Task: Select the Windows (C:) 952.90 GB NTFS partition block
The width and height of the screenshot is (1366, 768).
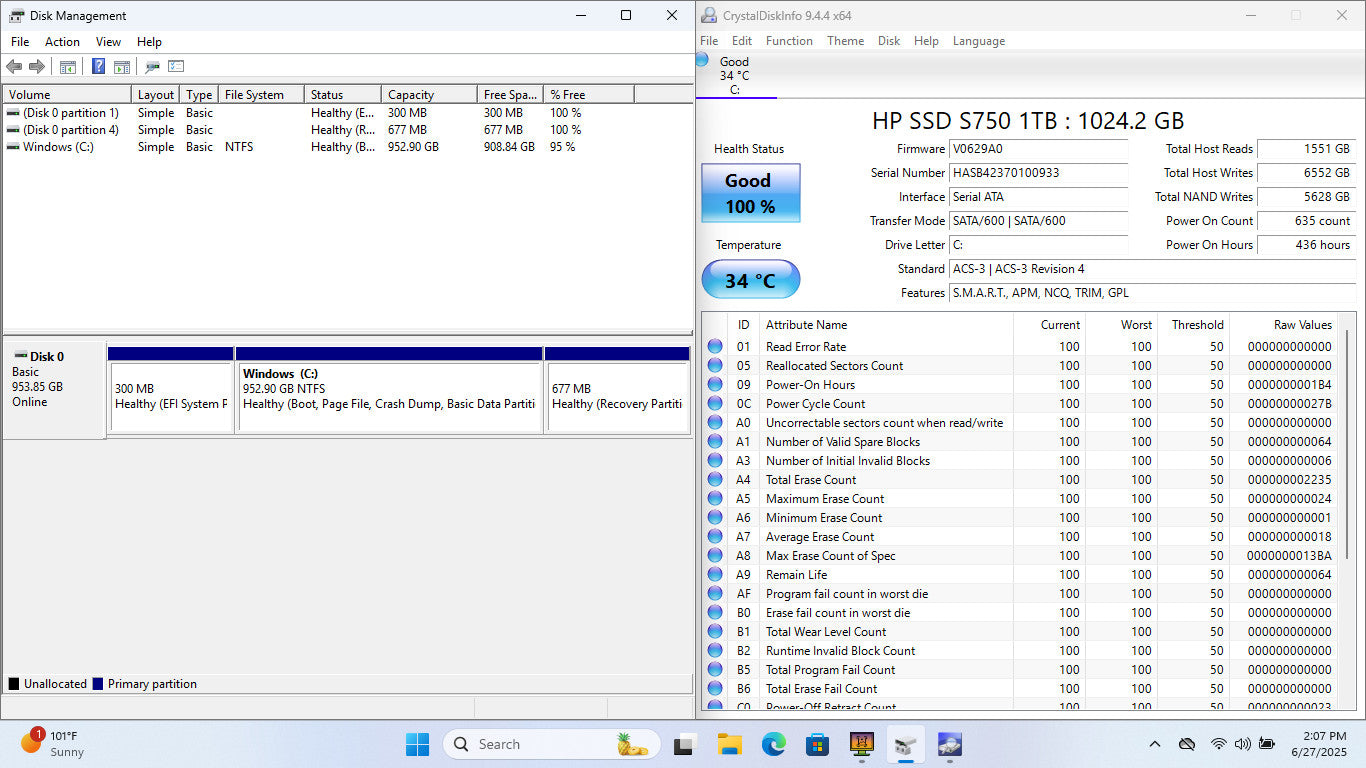Action: point(390,390)
